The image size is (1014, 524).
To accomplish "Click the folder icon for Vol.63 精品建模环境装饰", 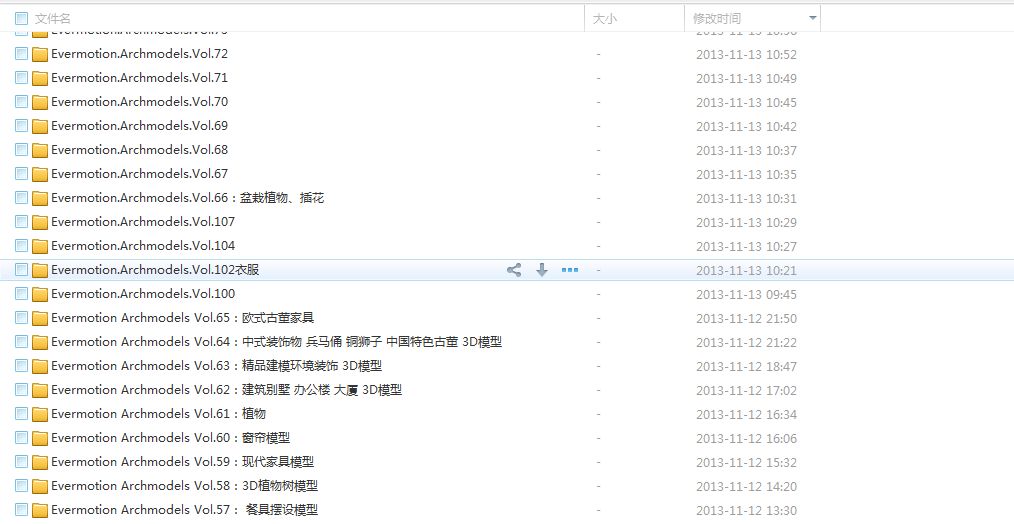I will [40, 366].
